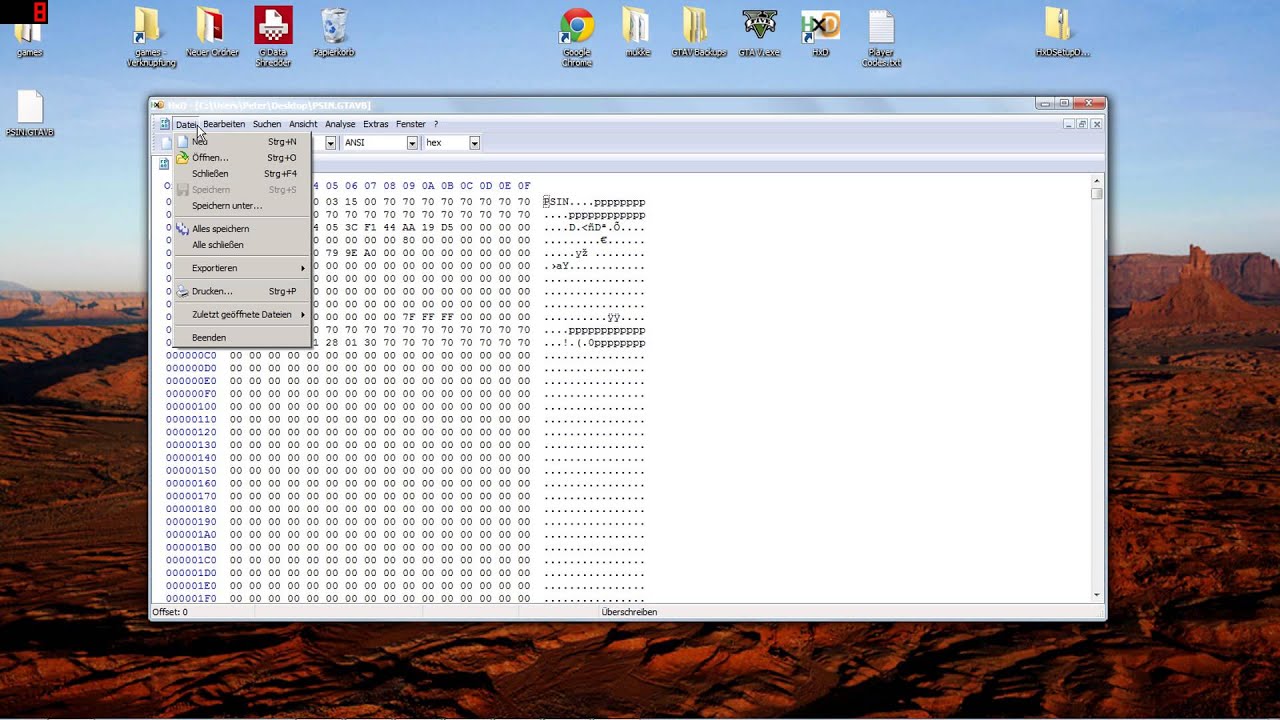Click the vertical scrollbar thumb in hex view
This screenshot has width=1280, height=720.
pyautogui.click(x=1097, y=194)
